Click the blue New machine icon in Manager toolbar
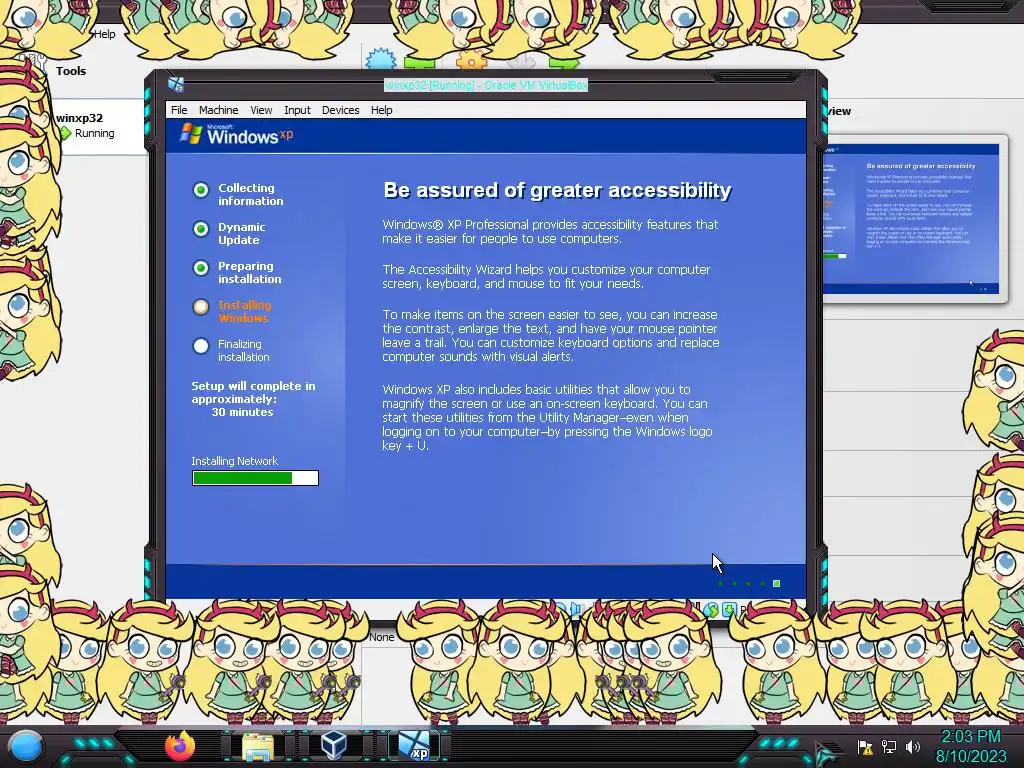 (x=381, y=59)
